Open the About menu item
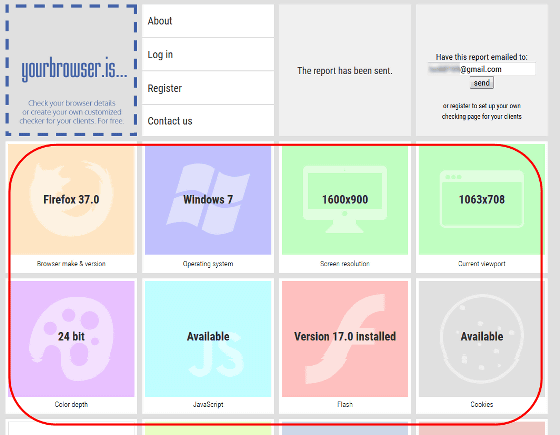This screenshot has height=435, width=560. pyautogui.click(x=208, y=21)
